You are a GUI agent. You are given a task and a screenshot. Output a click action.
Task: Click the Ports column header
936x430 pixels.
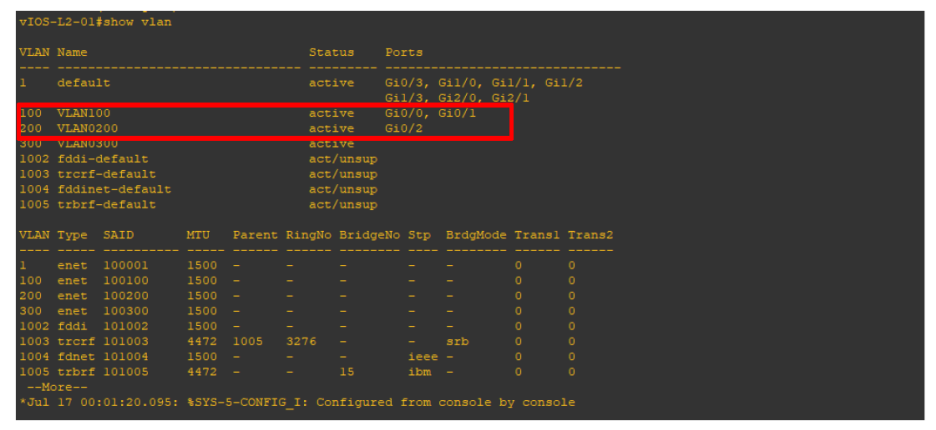tap(404, 52)
